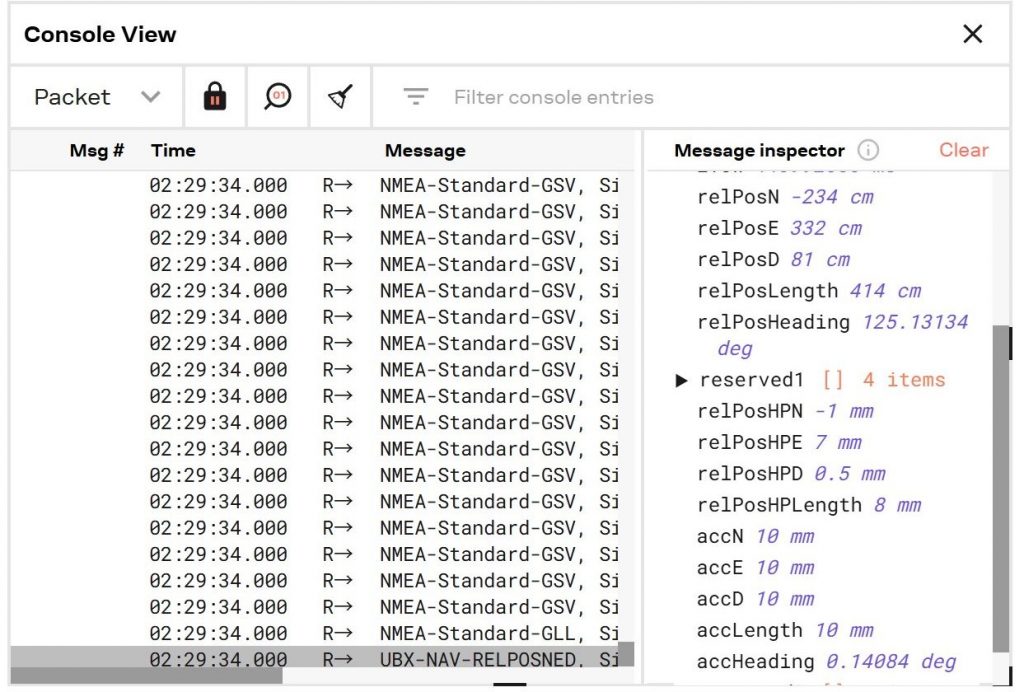Click the accHeading 0.14084 deg field
1024x692 pixels.
[x=826, y=662]
